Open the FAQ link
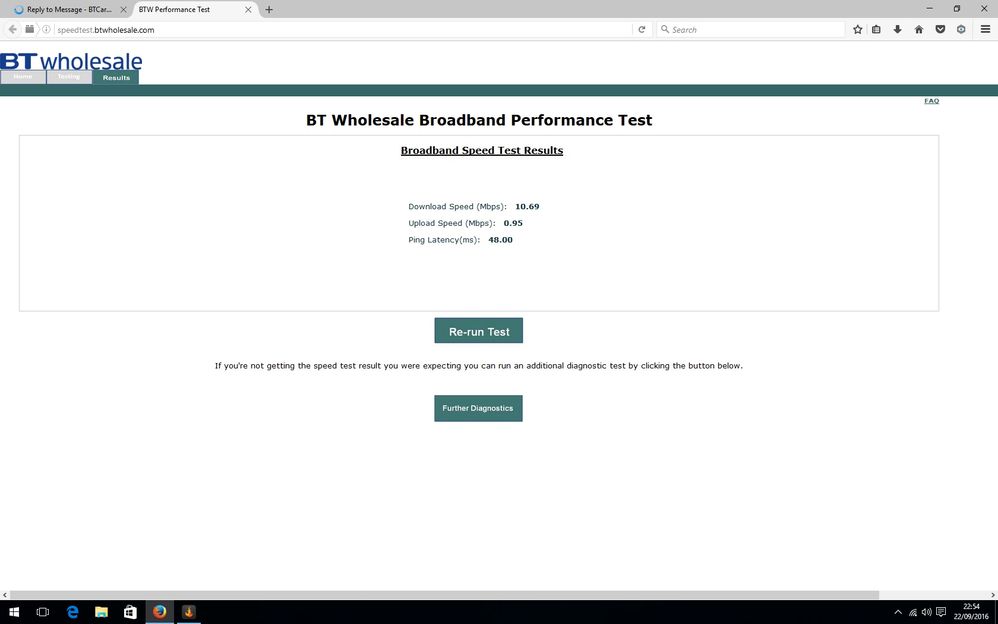 (931, 101)
